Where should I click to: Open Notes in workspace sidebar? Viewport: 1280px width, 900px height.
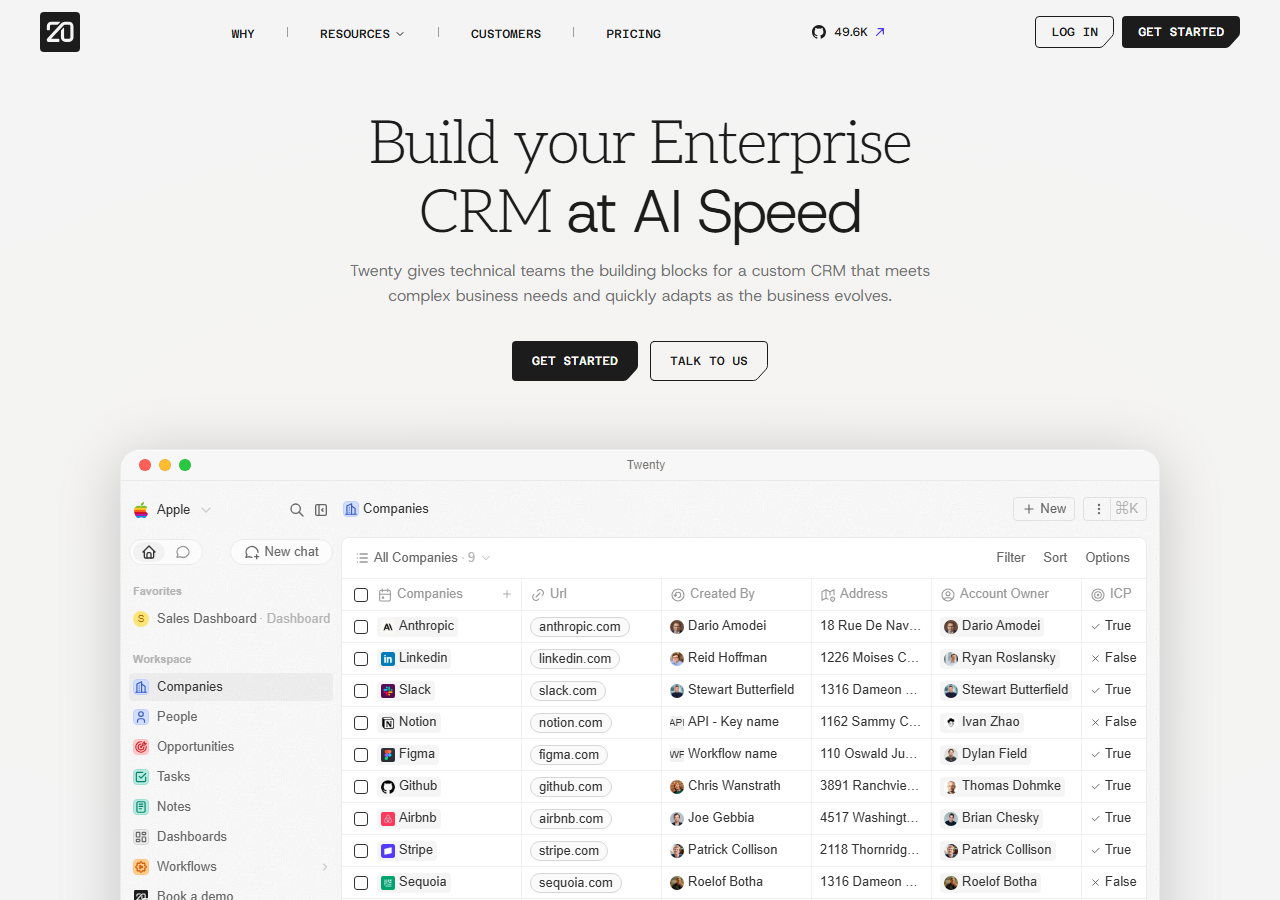(x=231, y=807)
